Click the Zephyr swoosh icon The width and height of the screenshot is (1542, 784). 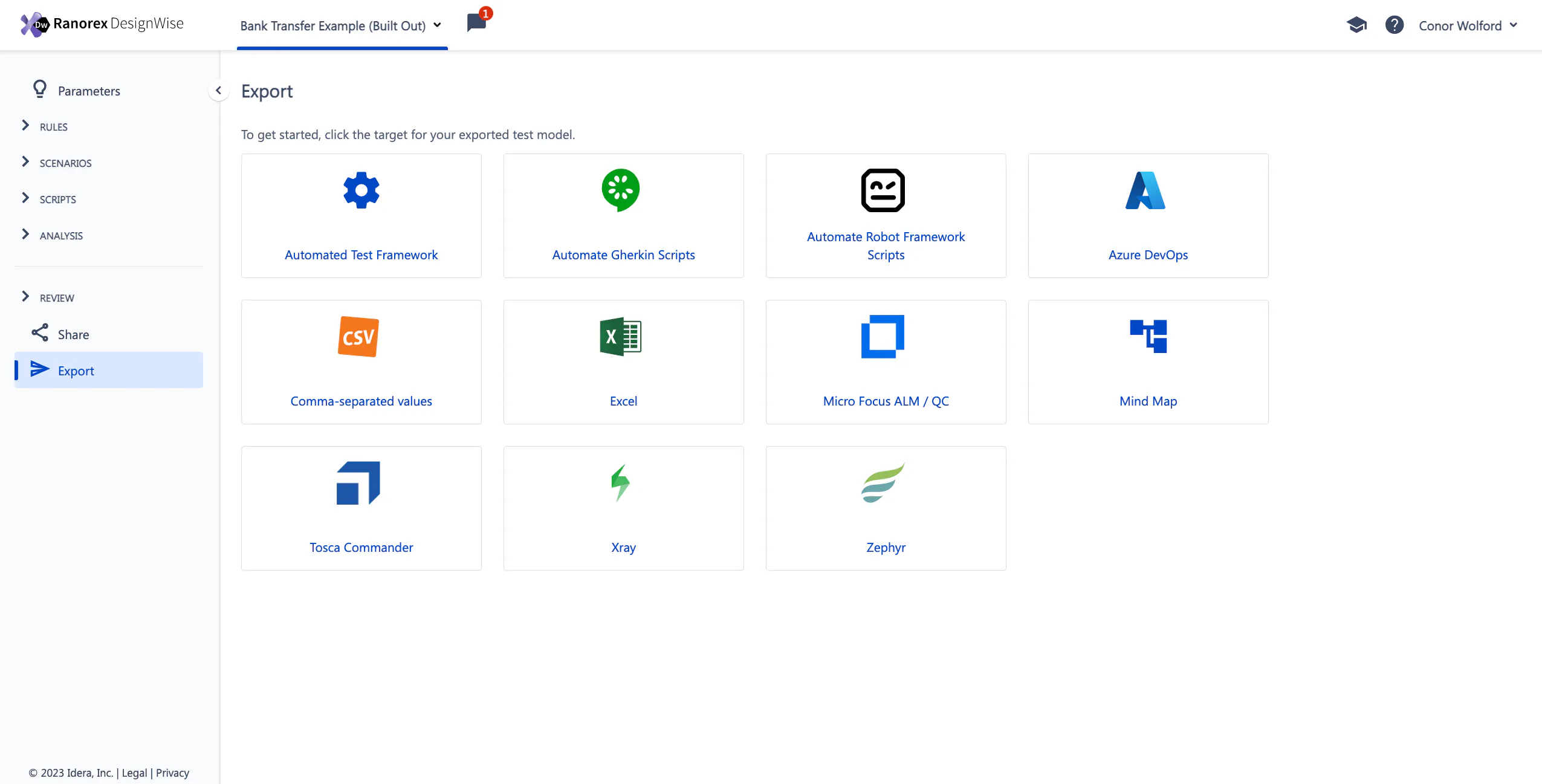[x=883, y=483]
